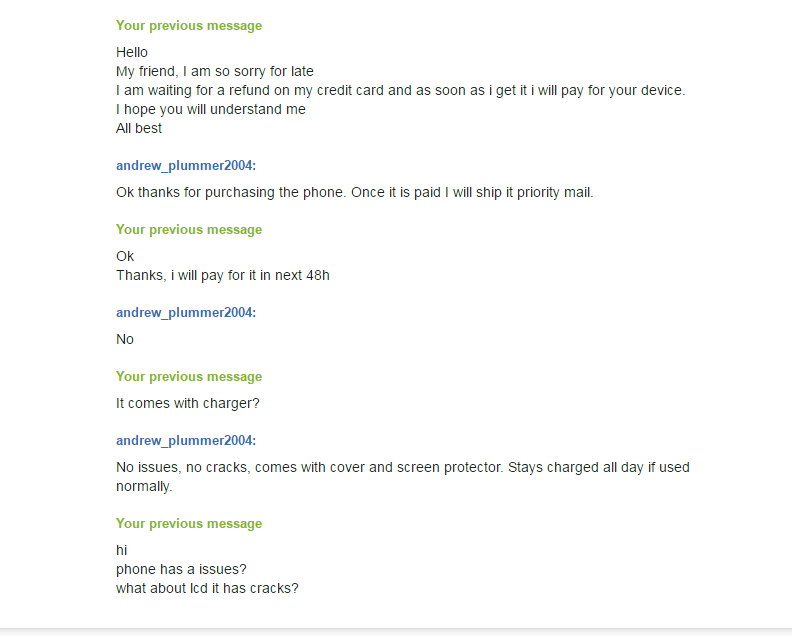Screen dimensions: 792x636
Task: Click the "Ok thanks for purchasing the phone" message
Action: point(354,192)
